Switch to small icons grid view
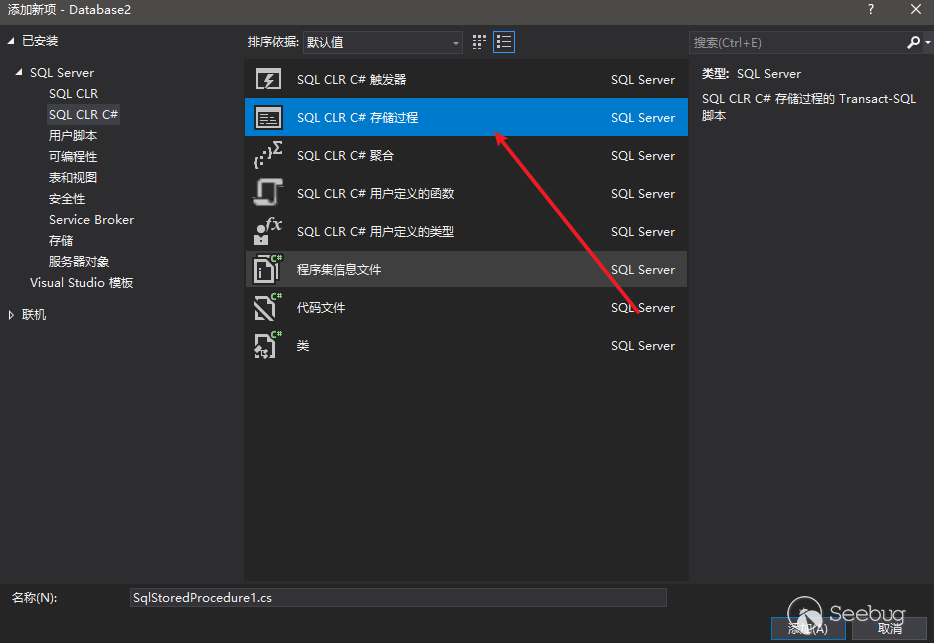The width and height of the screenshot is (934, 643). (480, 42)
